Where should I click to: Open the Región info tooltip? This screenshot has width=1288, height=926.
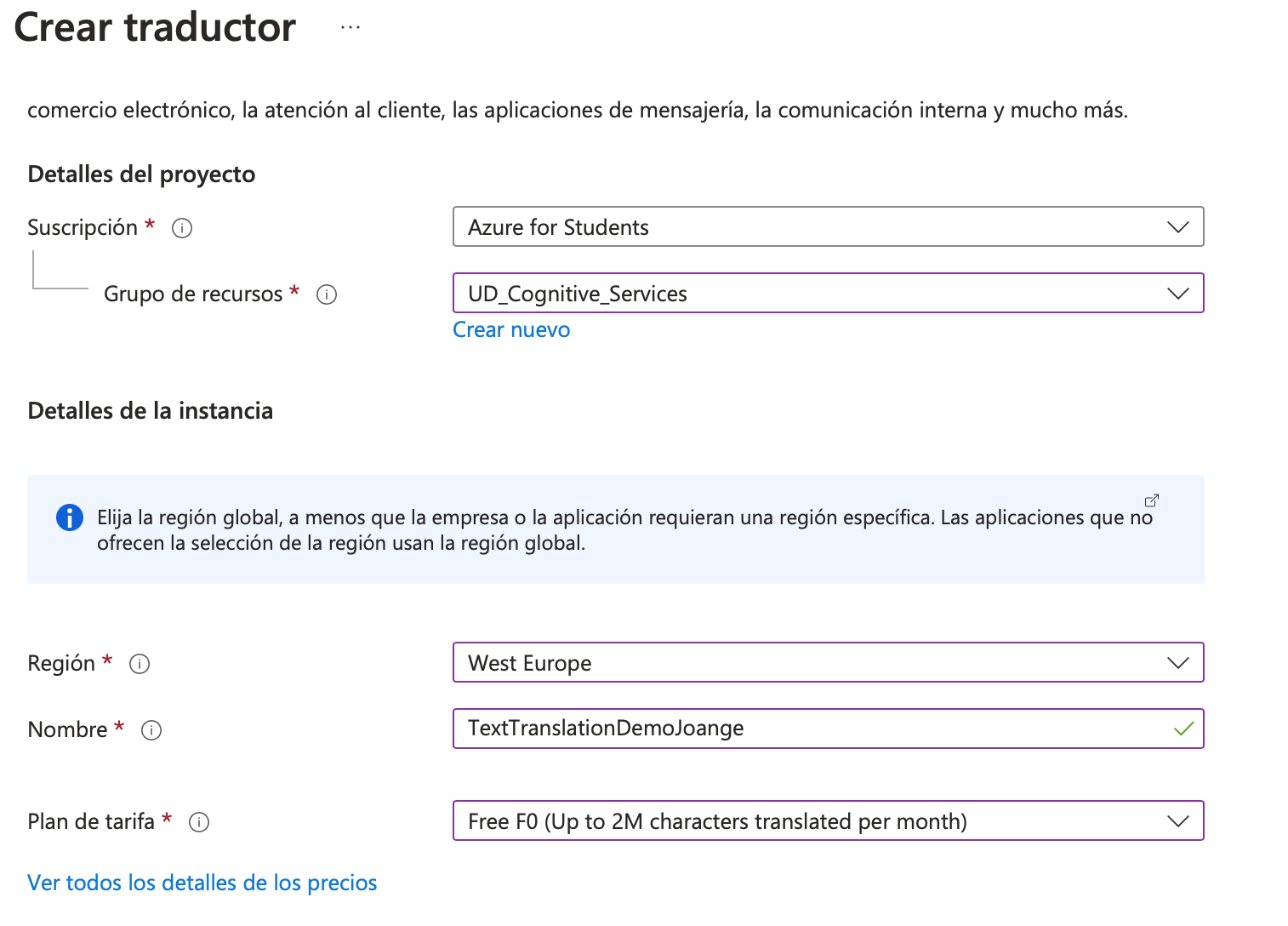point(139,664)
